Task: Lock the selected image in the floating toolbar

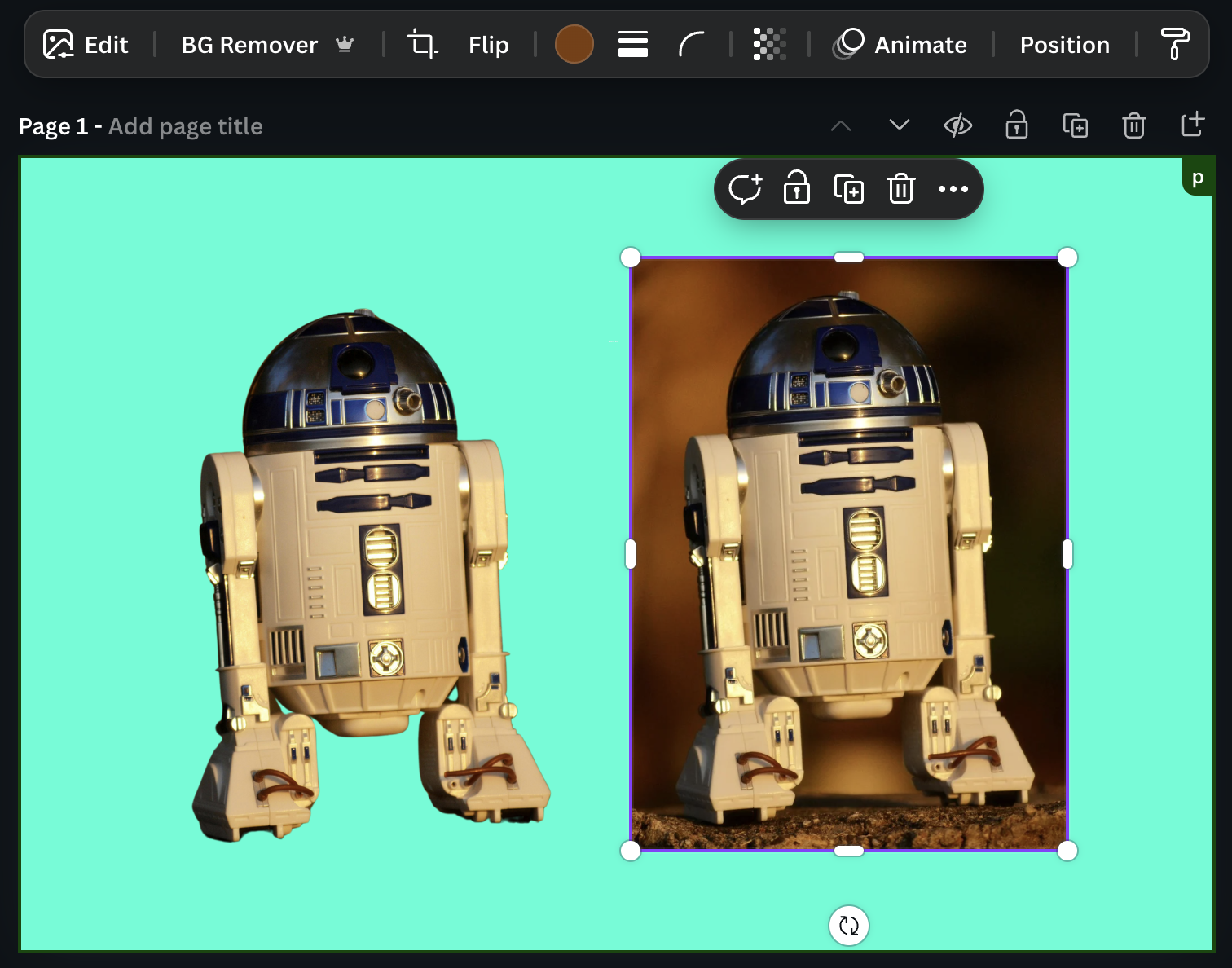Action: tap(797, 187)
